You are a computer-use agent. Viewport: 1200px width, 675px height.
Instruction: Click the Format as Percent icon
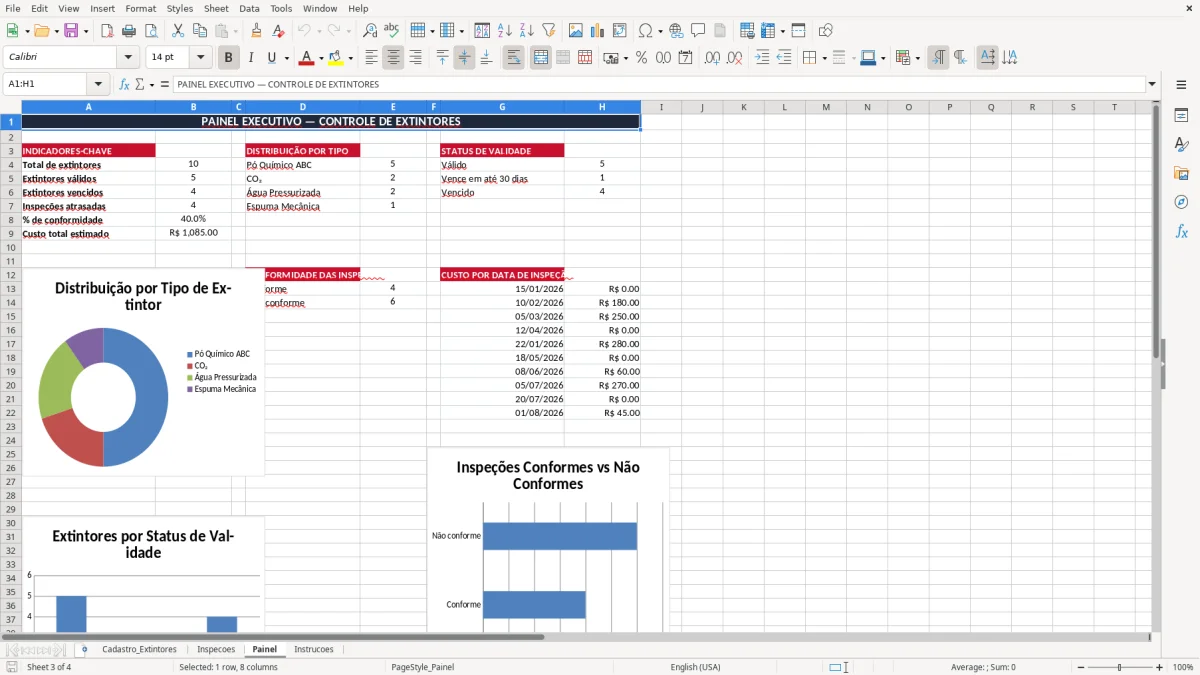coord(641,58)
